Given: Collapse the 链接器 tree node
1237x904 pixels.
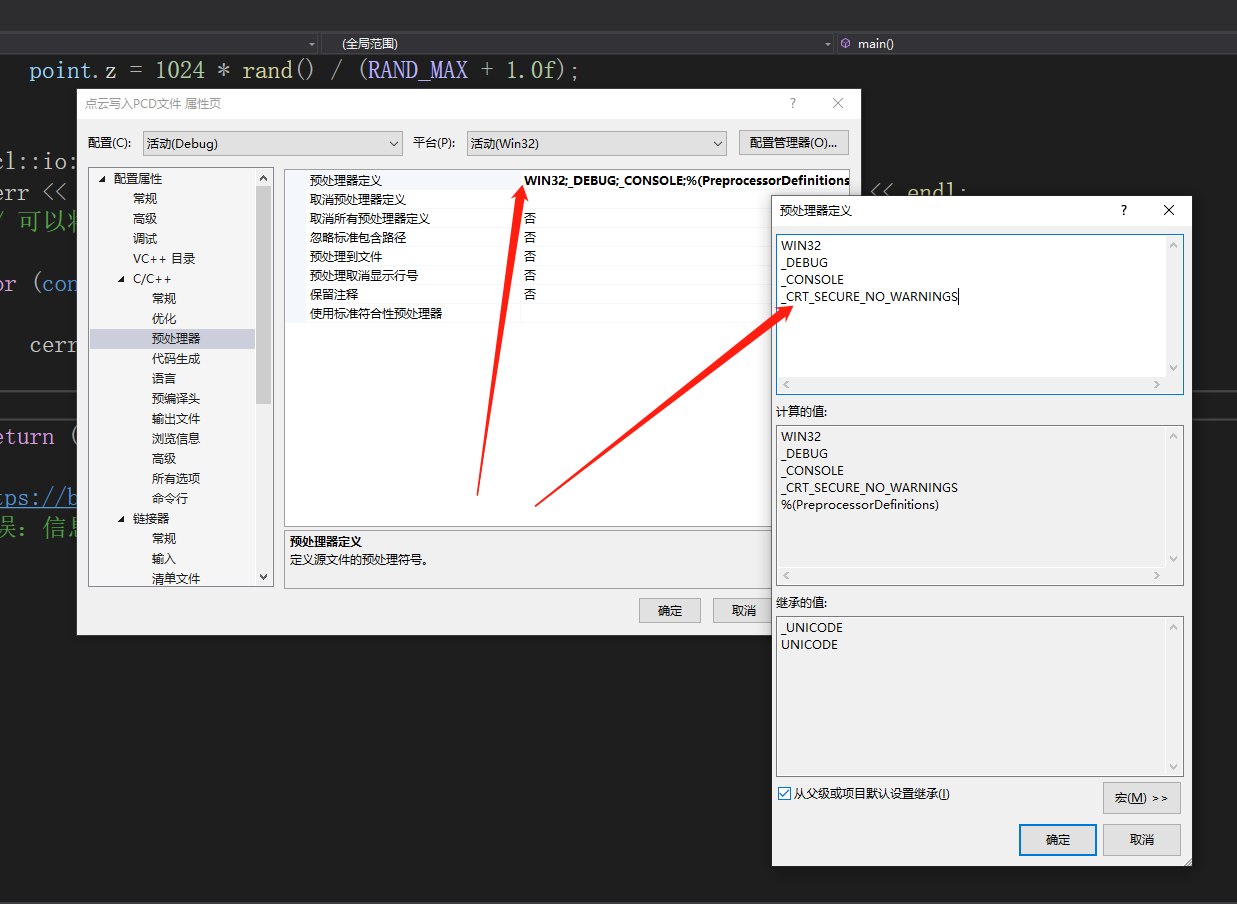Looking at the screenshot, I should point(121,518).
